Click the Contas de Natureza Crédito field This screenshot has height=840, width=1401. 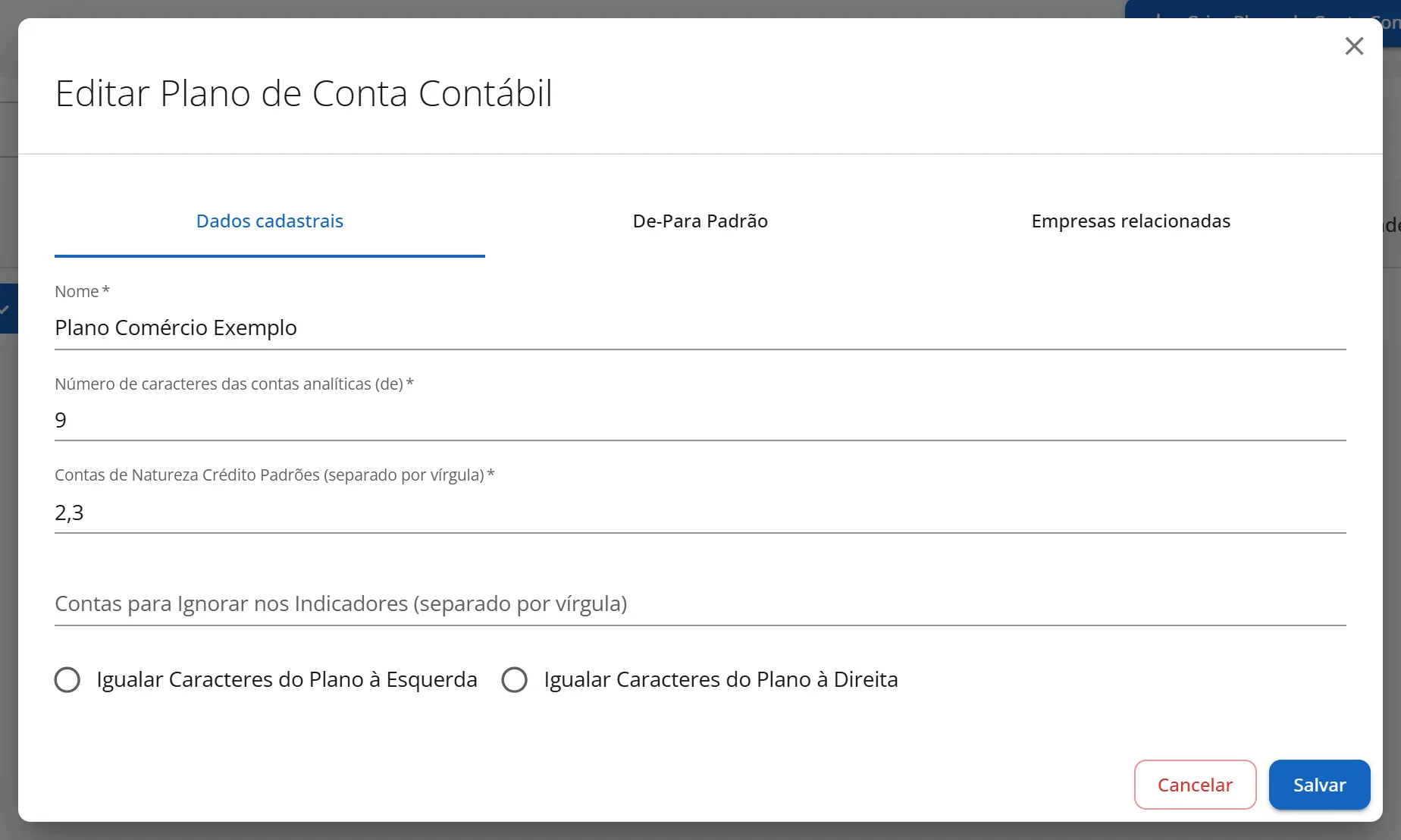pos(700,512)
